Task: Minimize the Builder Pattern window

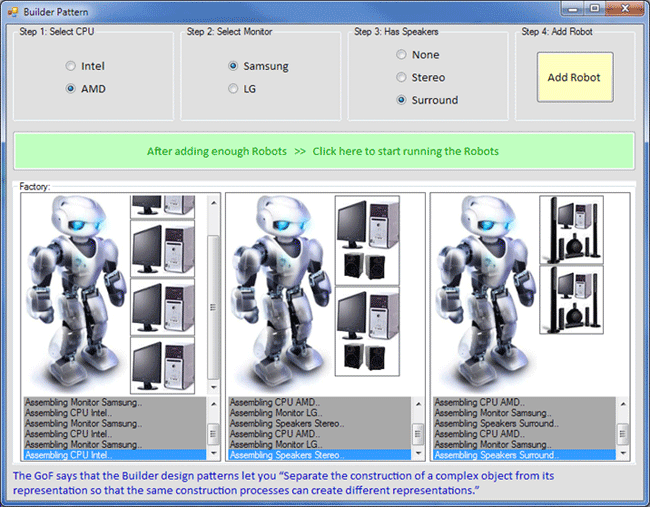Action: pyautogui.click(x=574, y=9)
